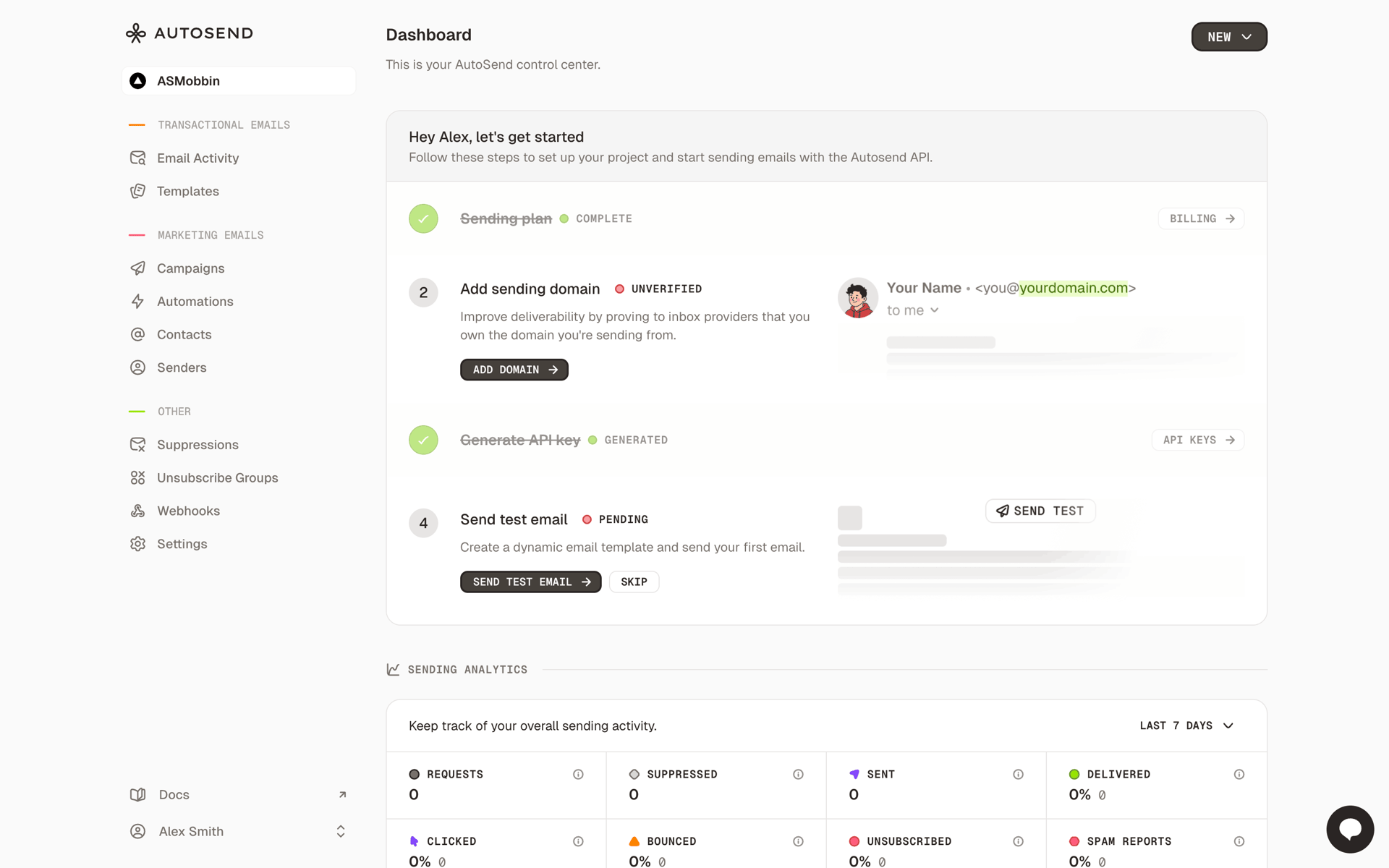Skip the send test email step

(634, 582)
